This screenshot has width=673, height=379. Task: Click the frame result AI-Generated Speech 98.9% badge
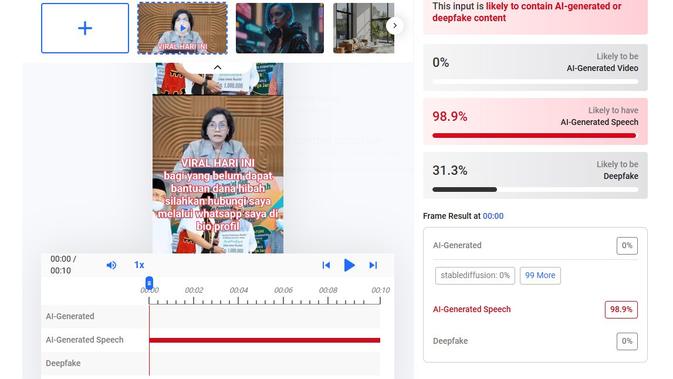point(621,309)
